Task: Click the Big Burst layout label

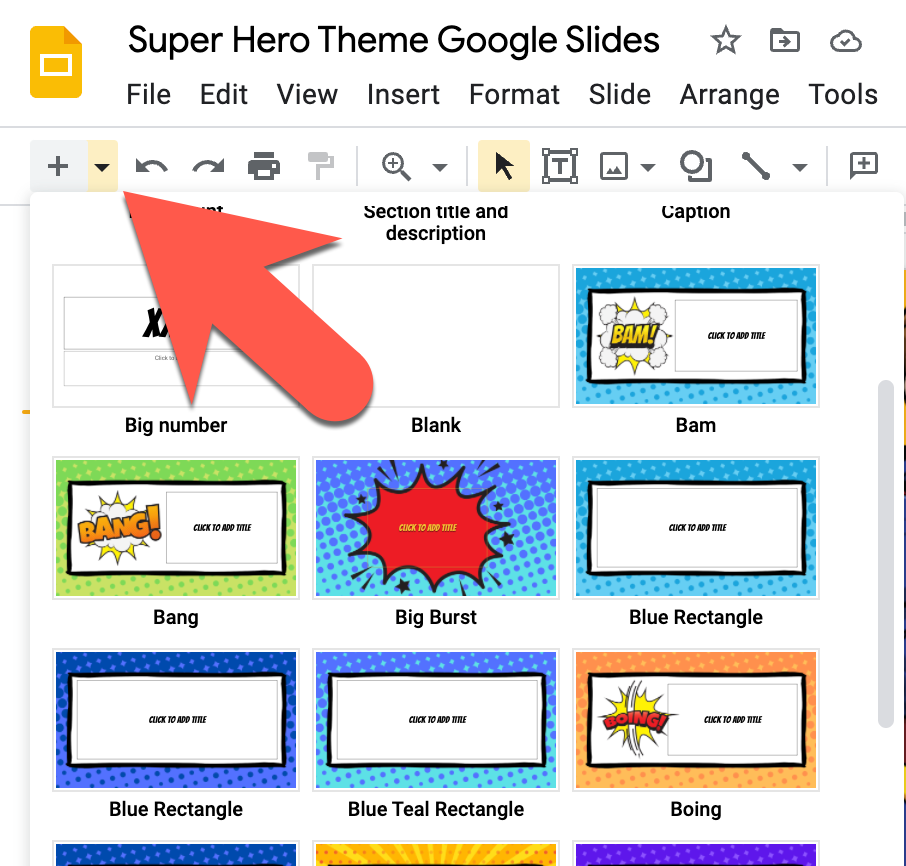Action: coord(436,618)
